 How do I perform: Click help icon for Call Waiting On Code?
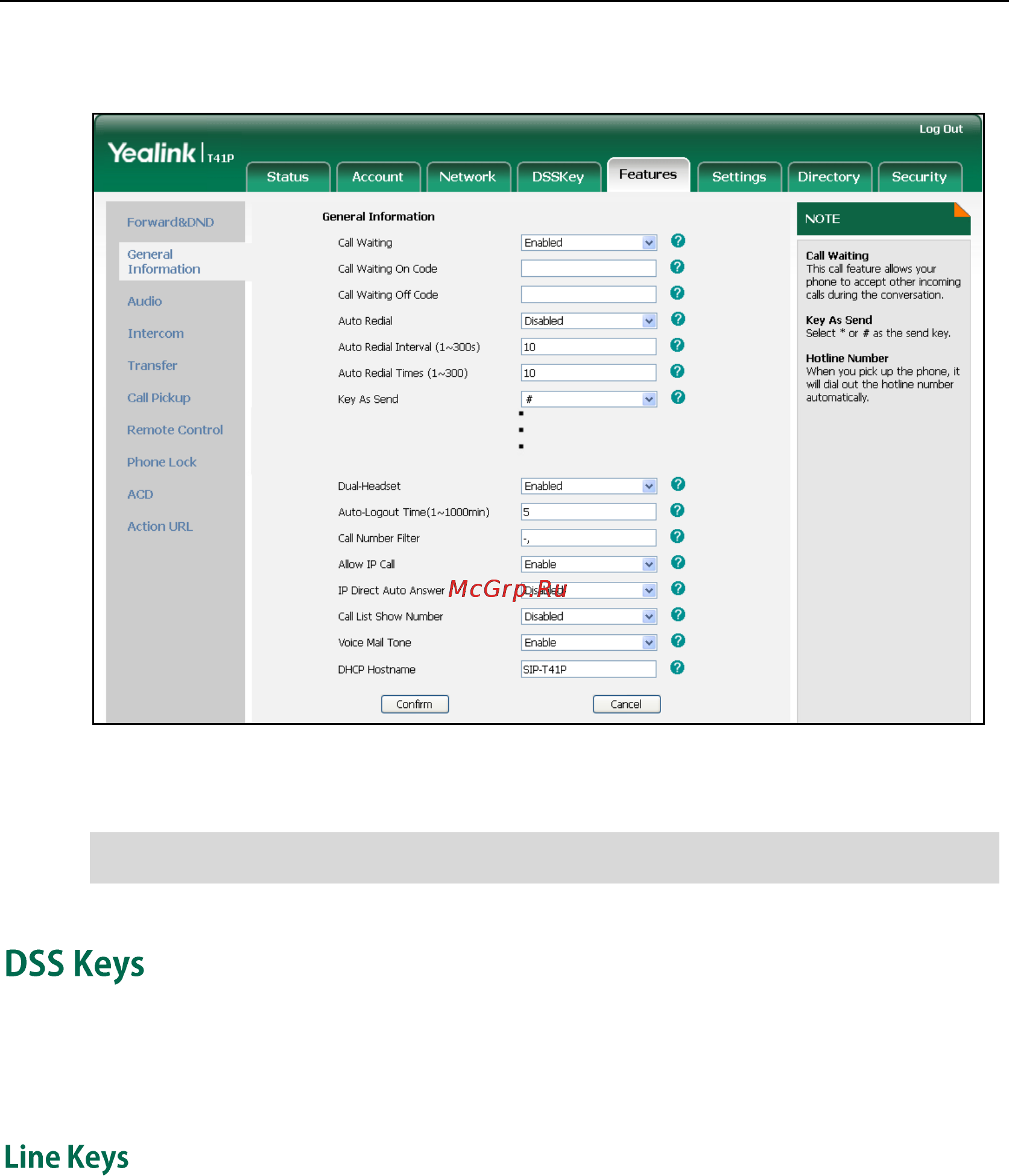click(x=677, y=267)
